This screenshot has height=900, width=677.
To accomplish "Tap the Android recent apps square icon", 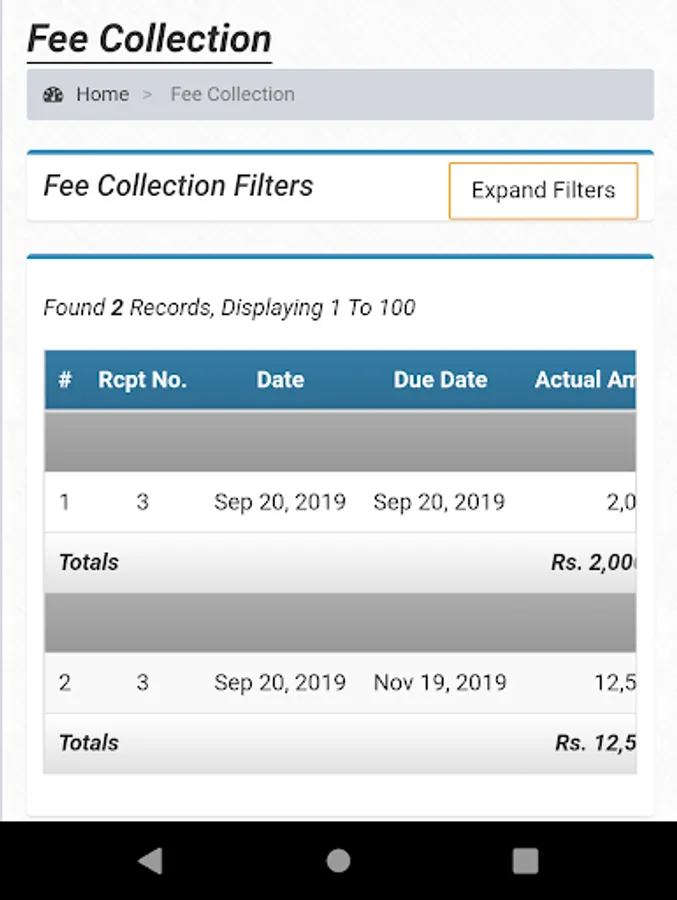I will click(525, 861).
